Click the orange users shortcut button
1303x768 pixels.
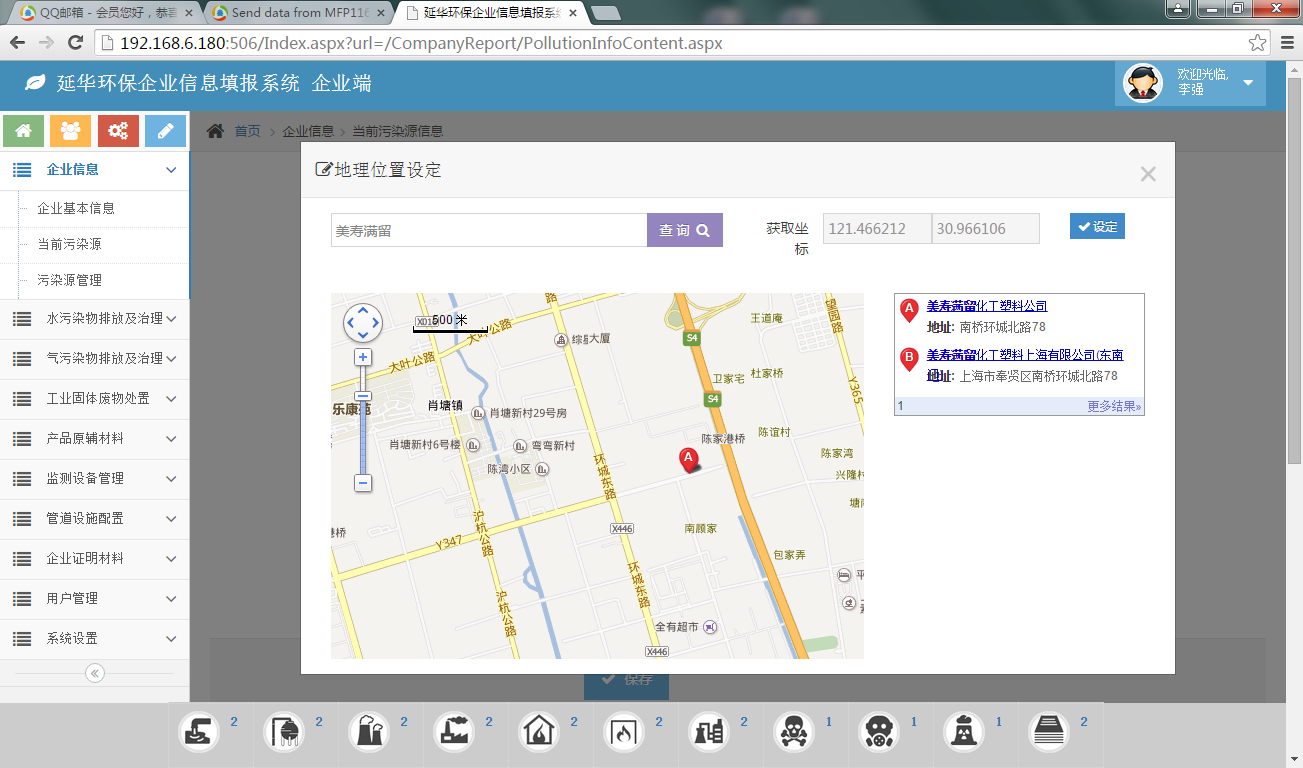click(x=71, y=131)
